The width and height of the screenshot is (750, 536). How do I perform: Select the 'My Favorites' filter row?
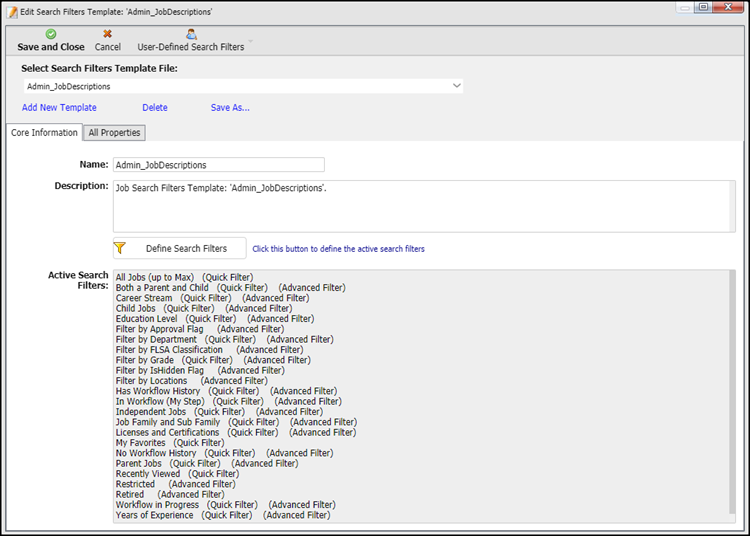pyautogui.click(x=141, y=442)
